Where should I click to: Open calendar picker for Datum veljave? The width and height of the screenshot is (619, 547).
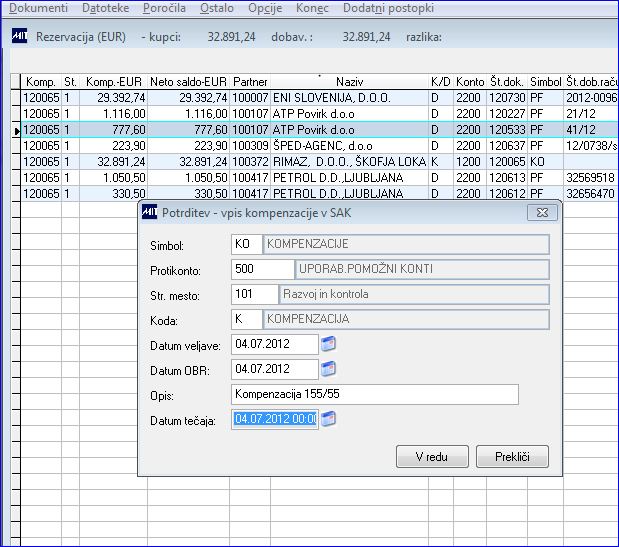tap(329, 345)
